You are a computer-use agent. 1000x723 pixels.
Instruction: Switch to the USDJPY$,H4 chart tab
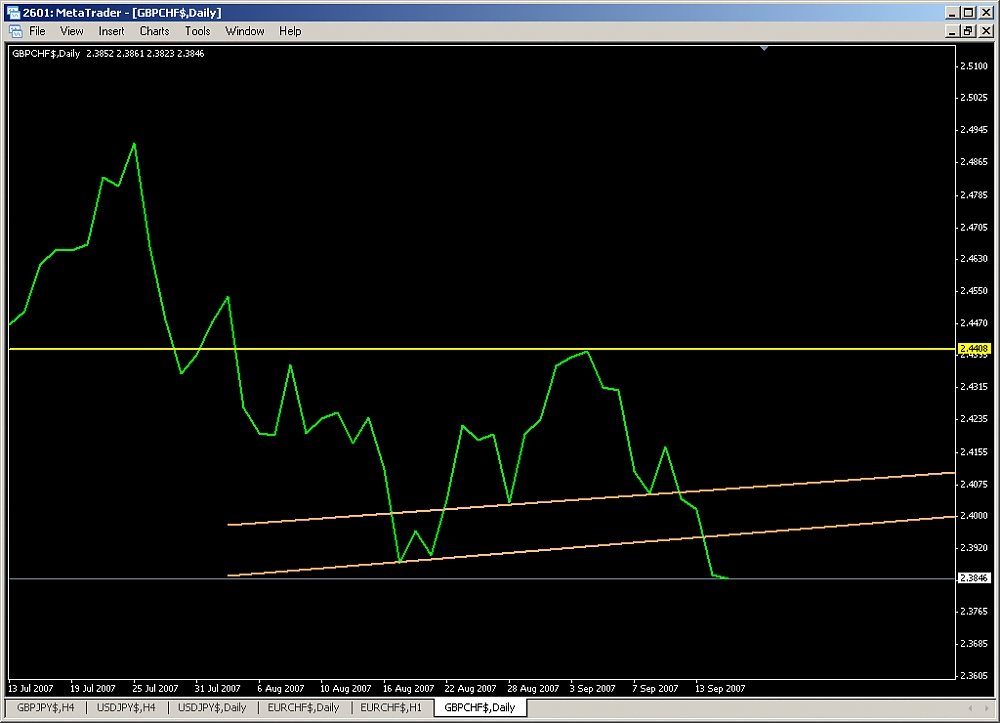click(x=125, y=707)
